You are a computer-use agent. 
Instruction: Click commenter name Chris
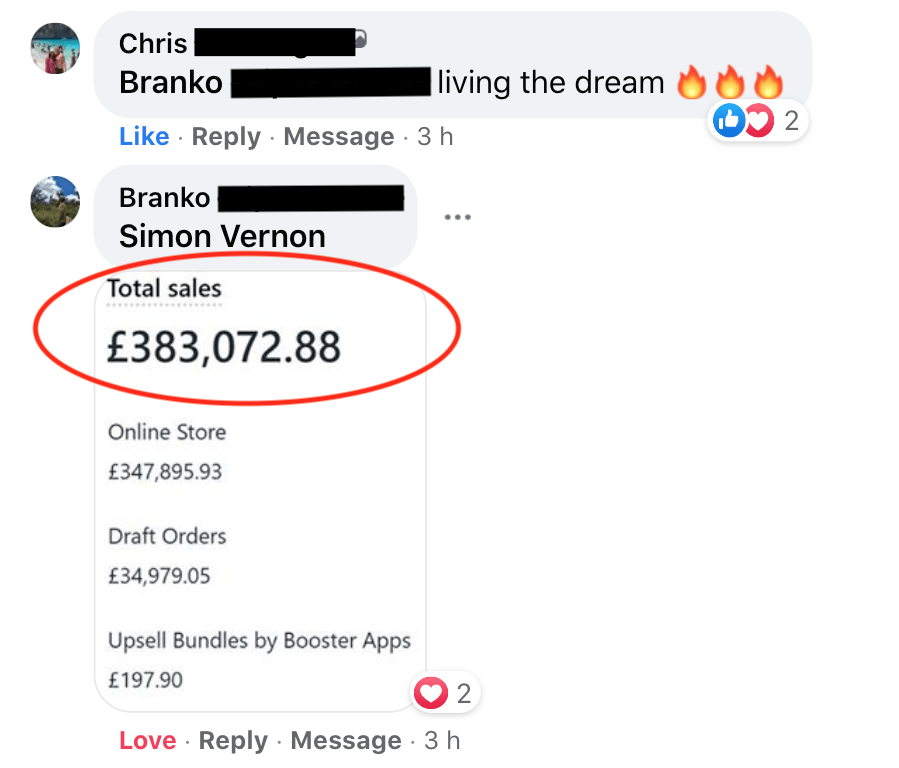(x=153, y=44)
